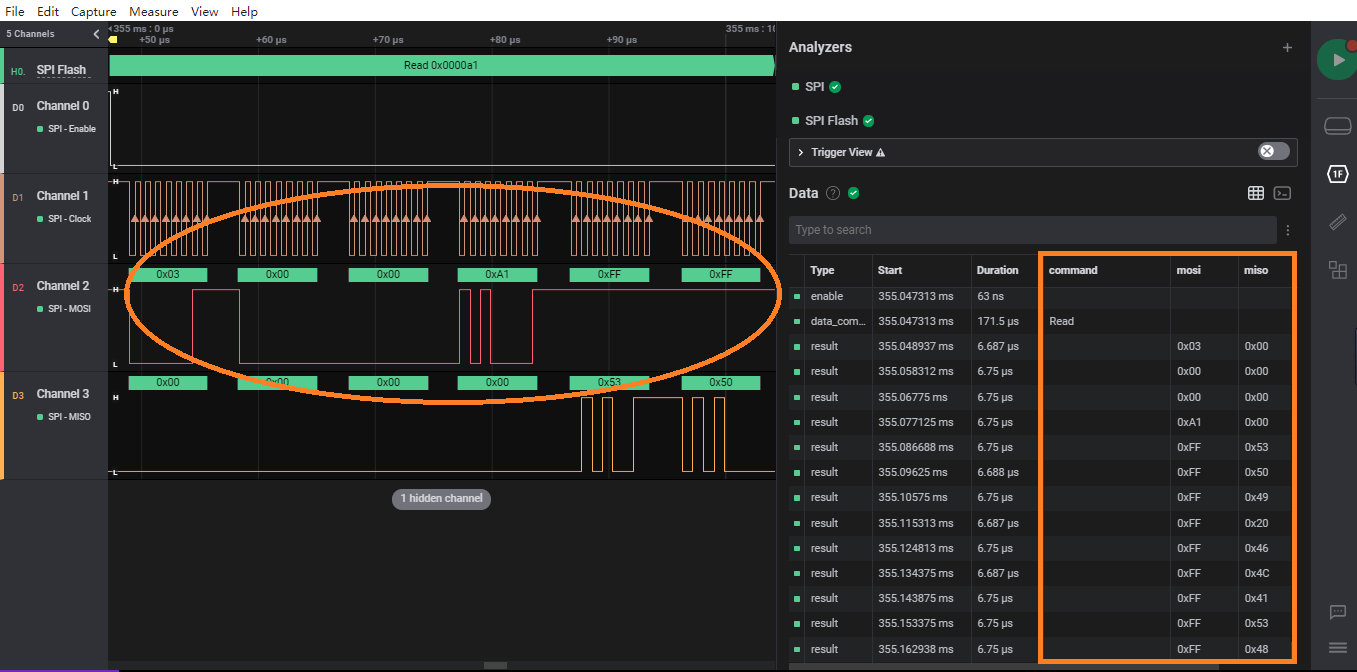This screenshot has height=672, width=1357.
Task: Click the SPI - MISO label
Action: (x=70, y=417)
